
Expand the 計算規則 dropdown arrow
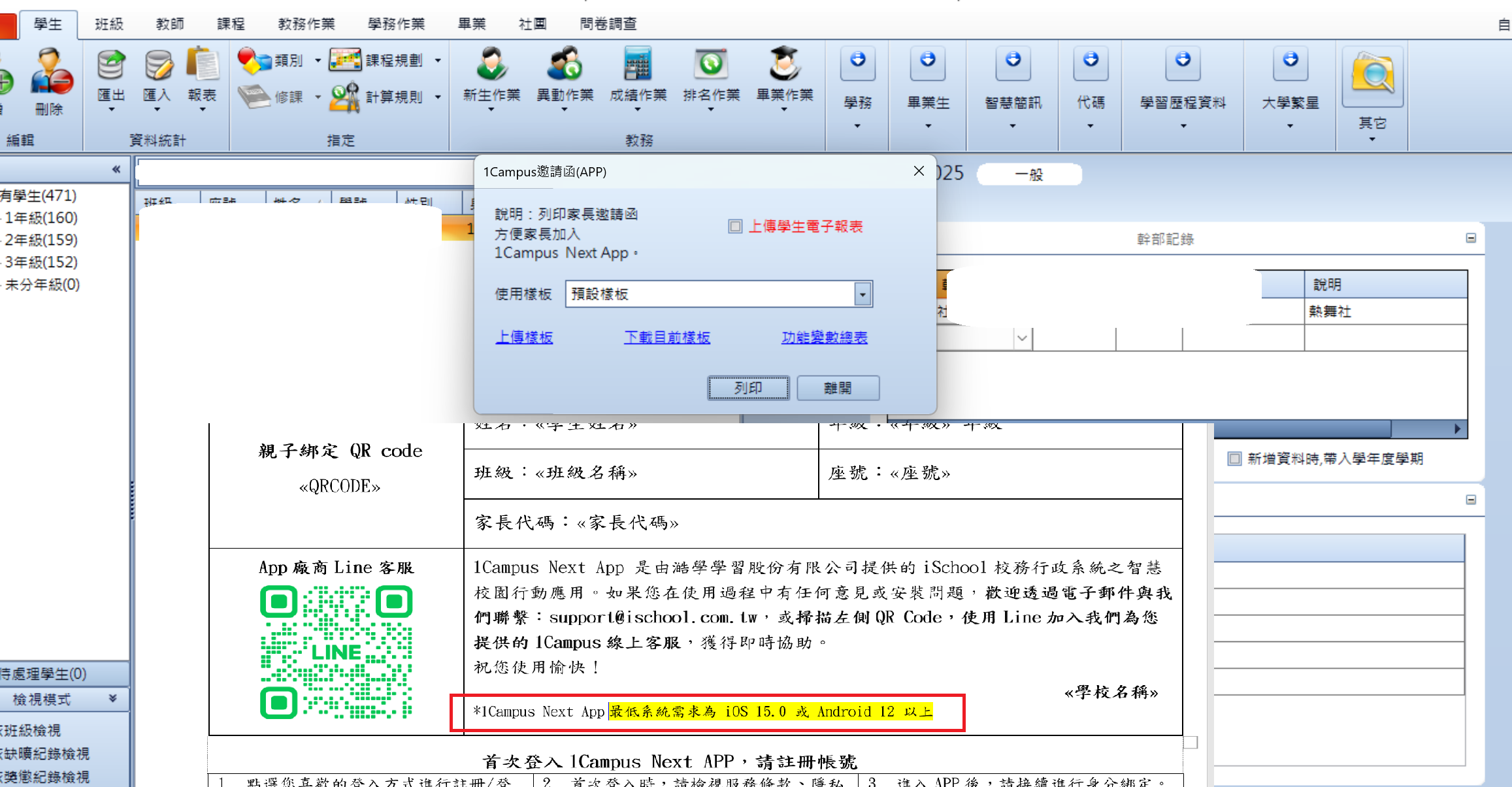pyautogui.click(x=438, y=97)
